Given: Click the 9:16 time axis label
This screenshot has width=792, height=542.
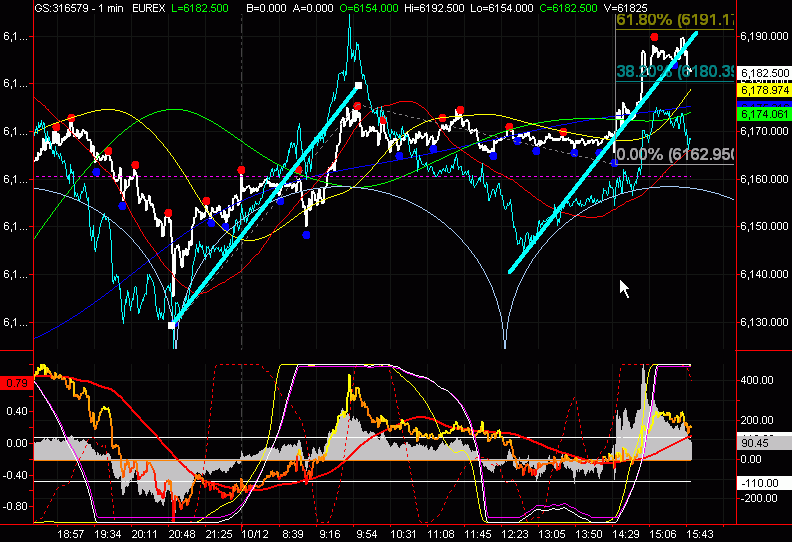Looking at the screenshot, I should 329,534.
